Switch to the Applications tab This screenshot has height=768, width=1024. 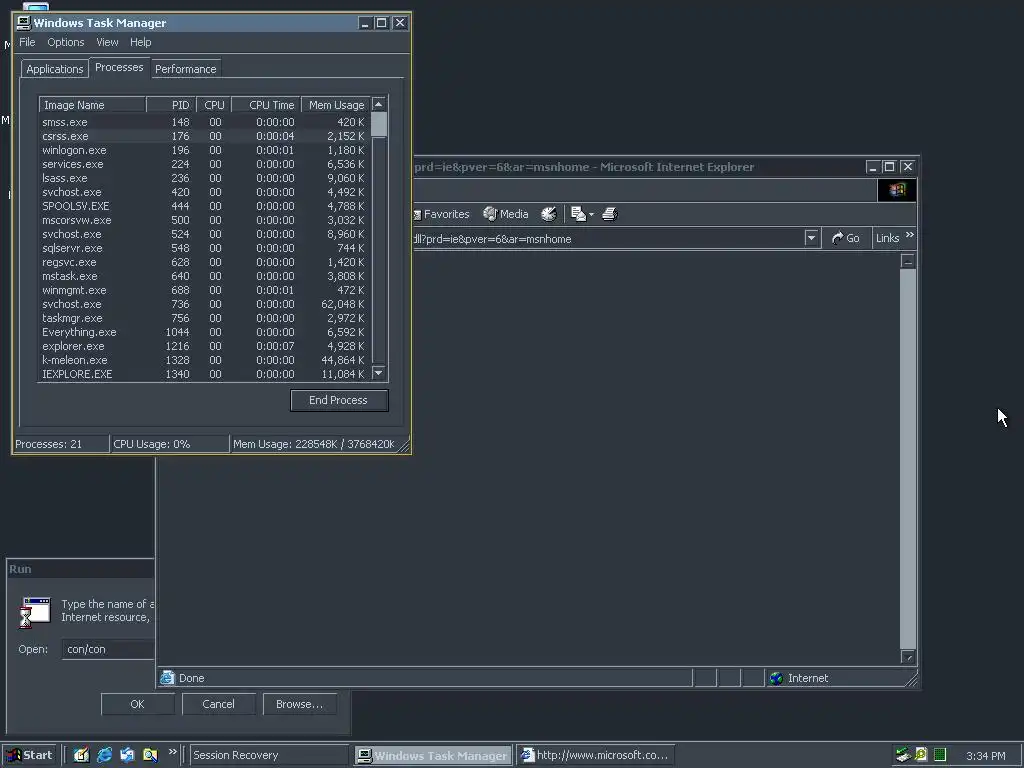click(55, 69)
